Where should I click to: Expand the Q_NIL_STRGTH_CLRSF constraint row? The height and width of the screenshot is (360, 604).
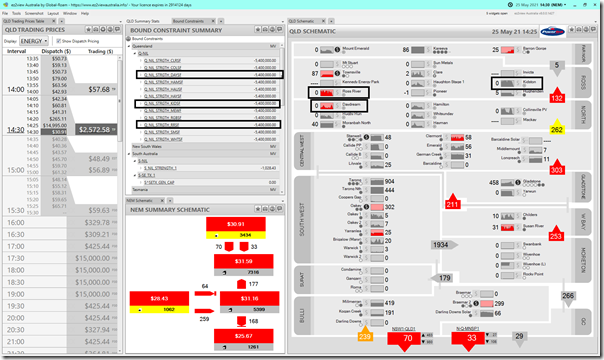(x=141, y=60)
